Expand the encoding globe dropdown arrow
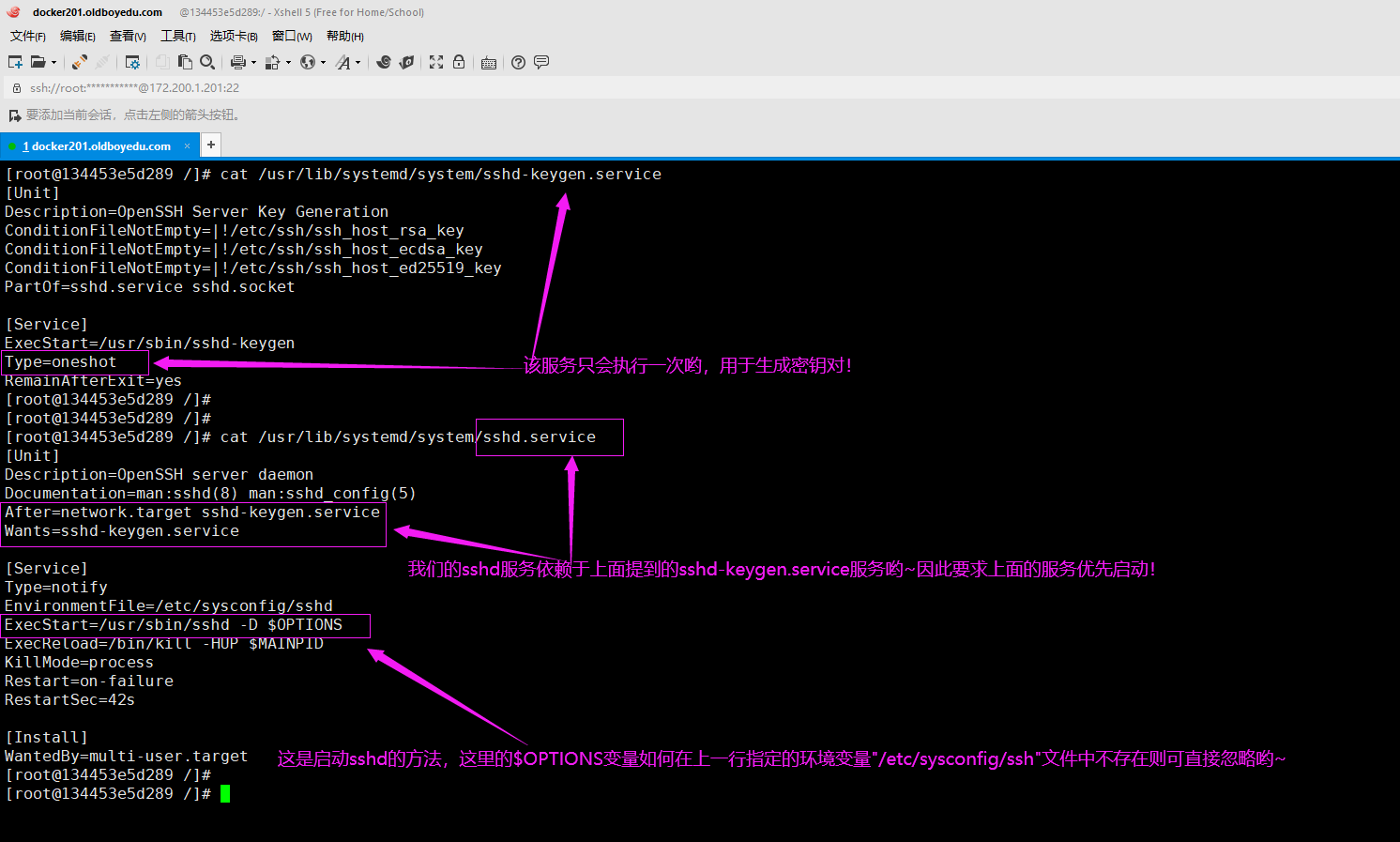This screenshot has height=842, width=1400. pyautogui.click(x=323, y=63)
